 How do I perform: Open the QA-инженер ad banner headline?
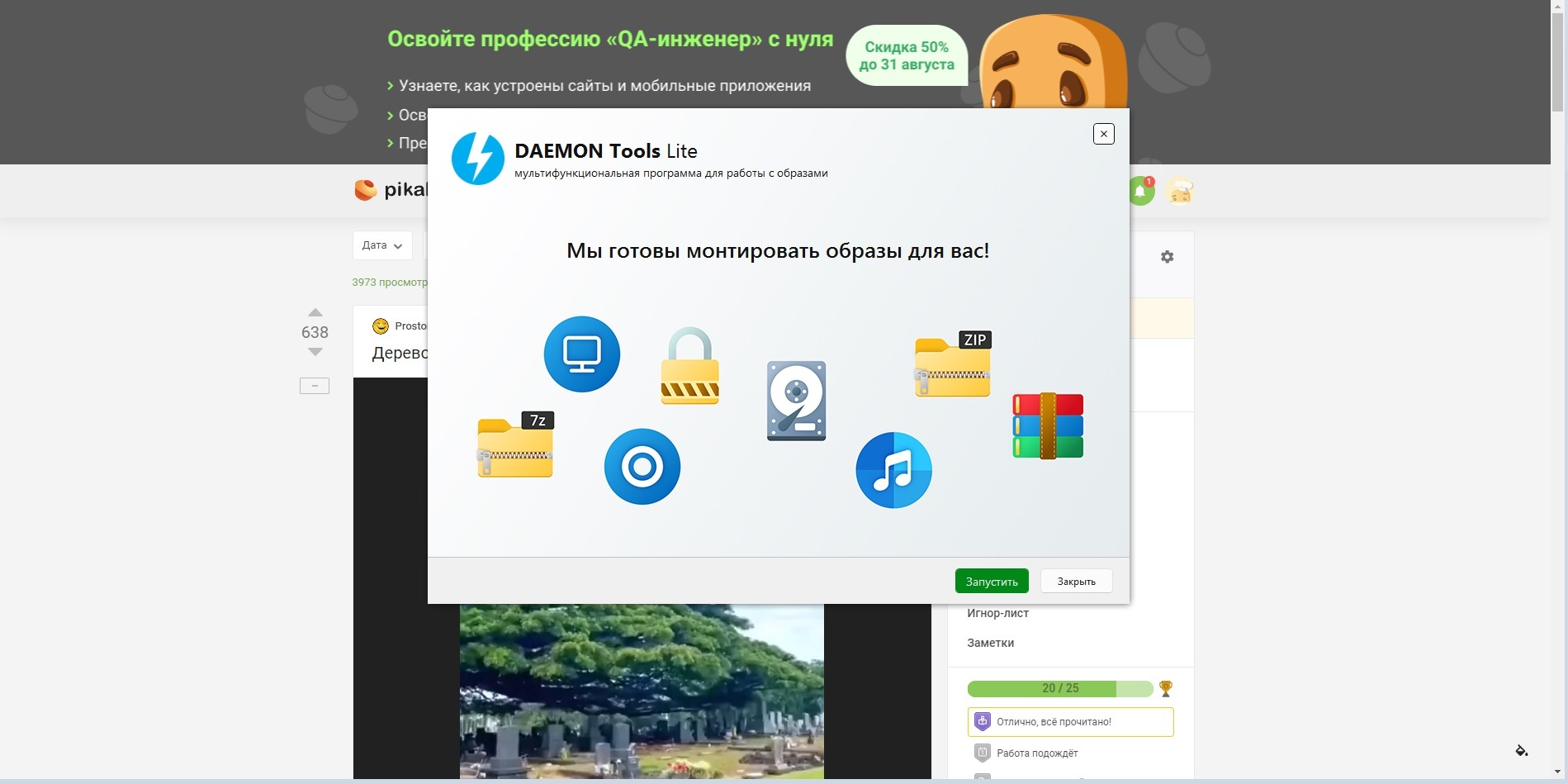click(x=610, y=39)
